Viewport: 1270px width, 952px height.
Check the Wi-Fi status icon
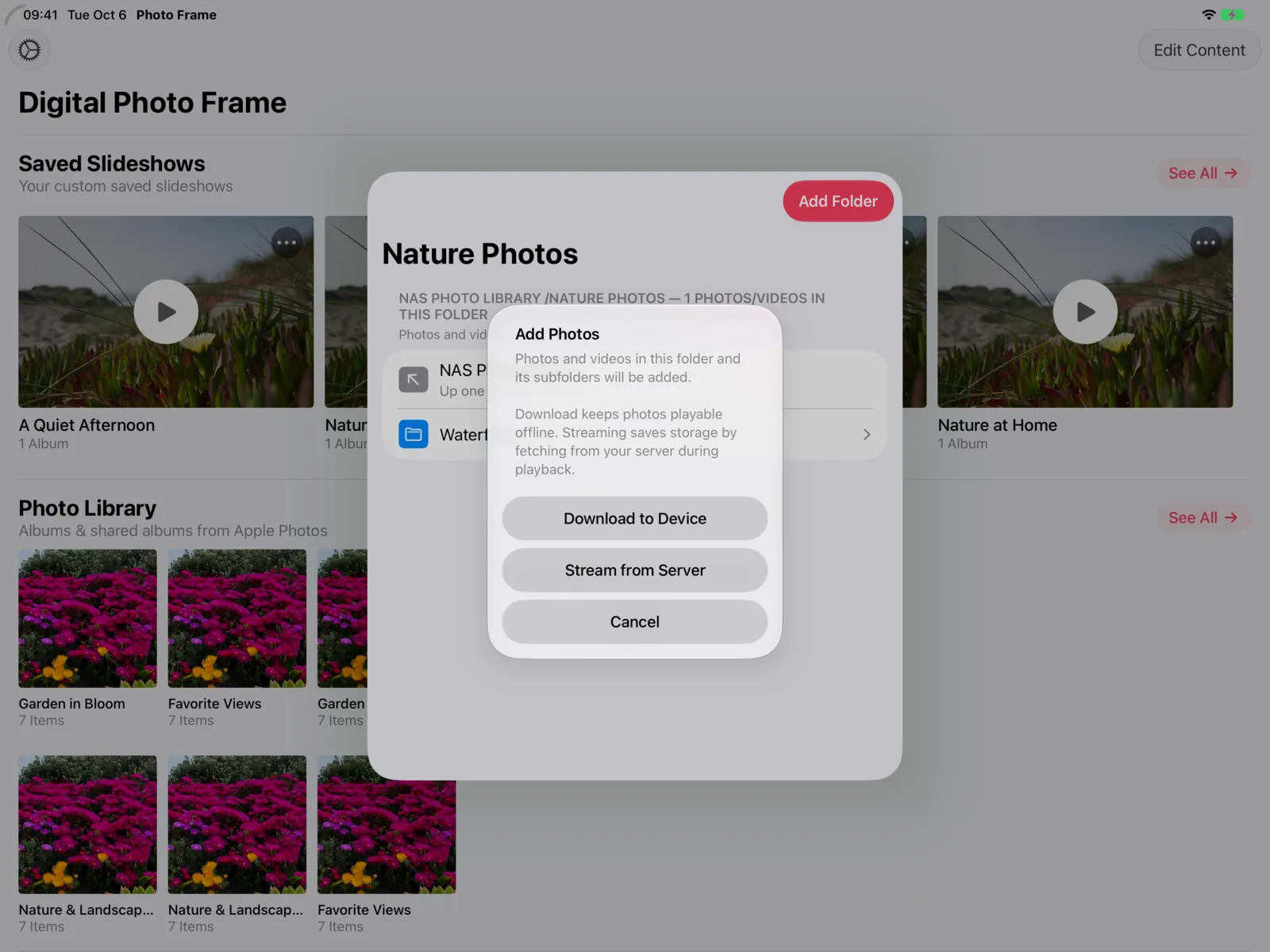click(x=1209, y=14)
